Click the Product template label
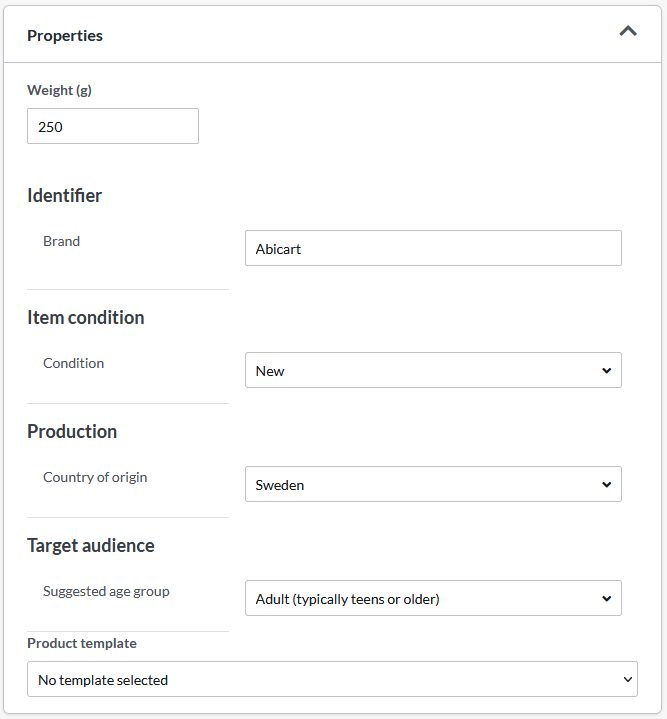The height and width of the screenshot is (719, 667). tap(82, 643)
